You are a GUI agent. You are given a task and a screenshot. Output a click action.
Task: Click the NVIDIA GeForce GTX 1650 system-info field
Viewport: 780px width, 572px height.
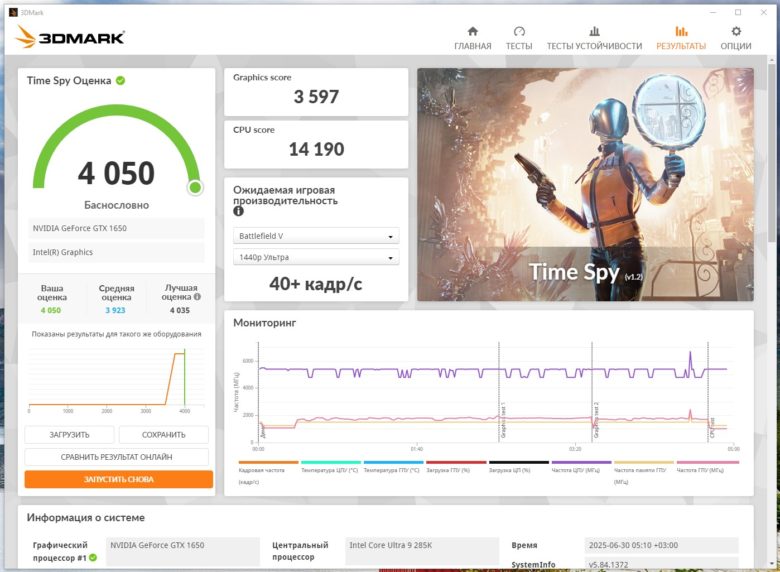(x=183, y=551)
